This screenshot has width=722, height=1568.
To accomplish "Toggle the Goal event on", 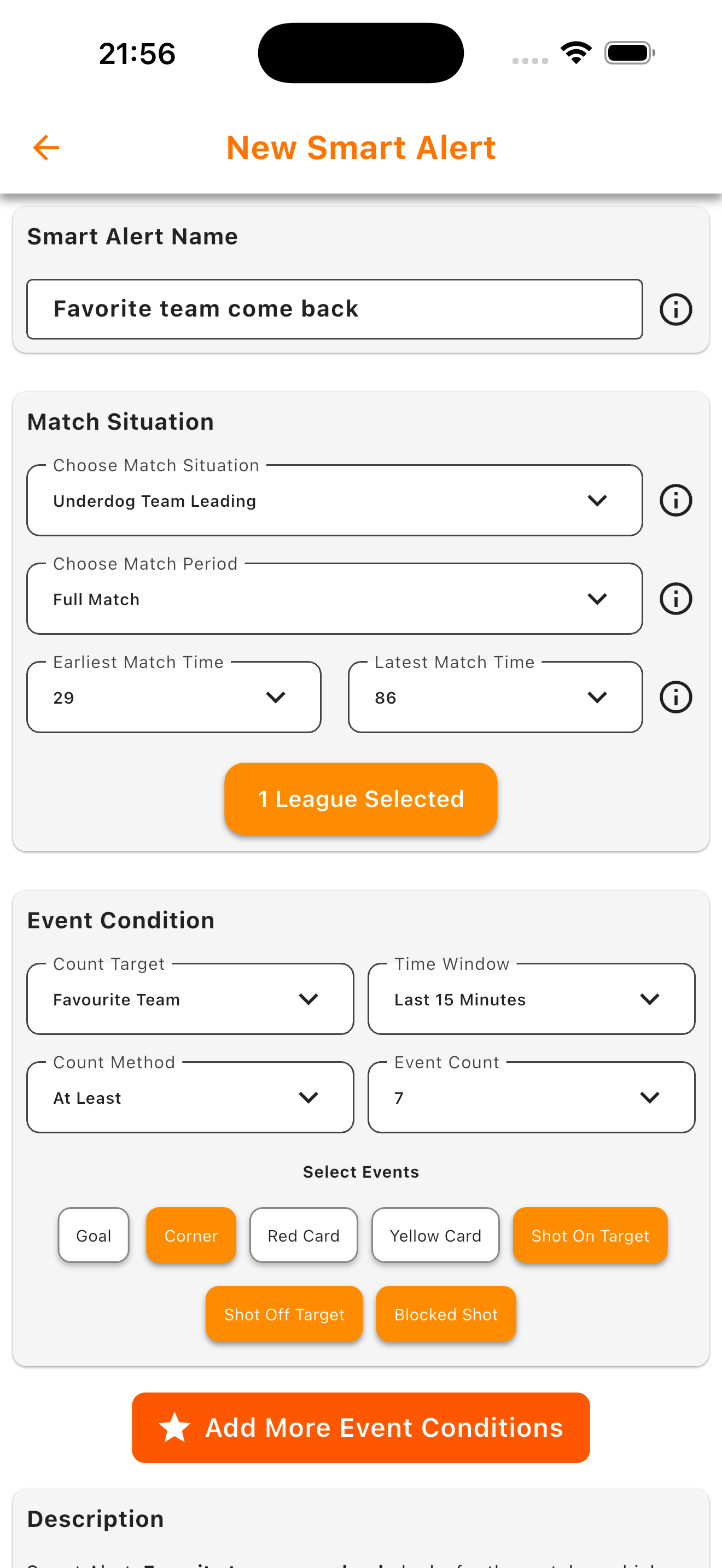I will click(93, 1235).
